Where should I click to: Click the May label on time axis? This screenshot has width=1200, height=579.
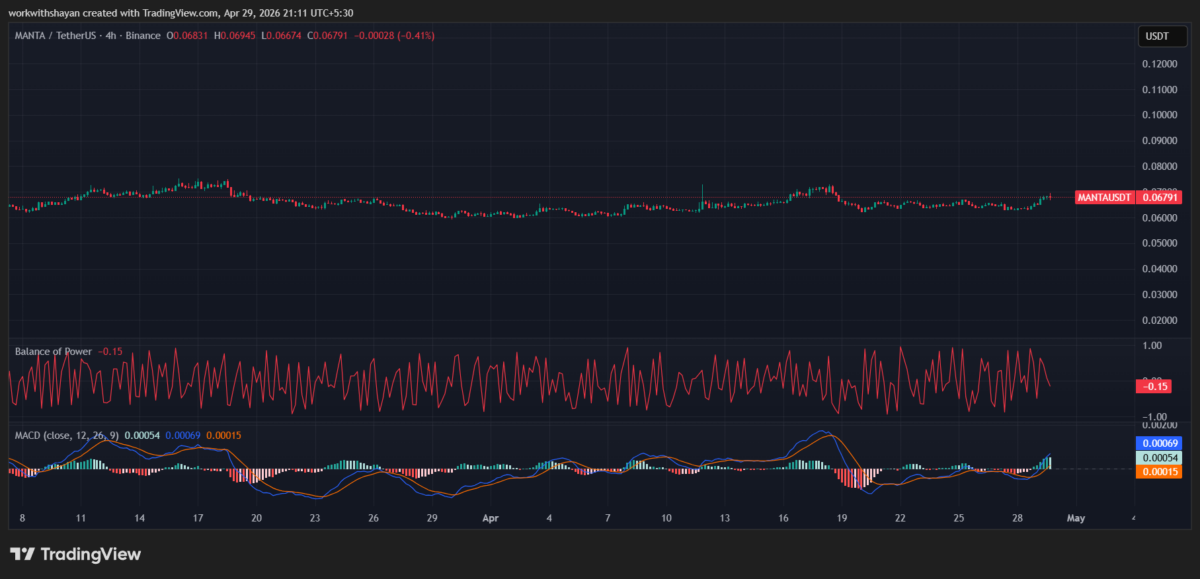[1075, 519]
